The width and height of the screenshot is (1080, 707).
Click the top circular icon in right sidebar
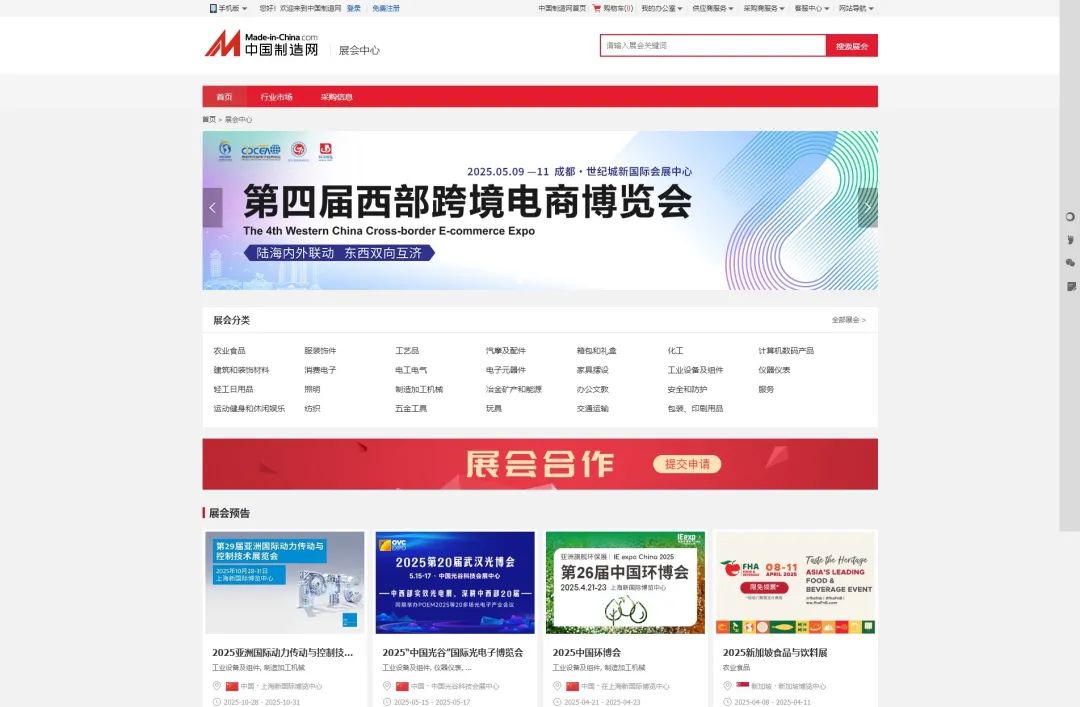pyautogui.click(x=1070, y=217)
